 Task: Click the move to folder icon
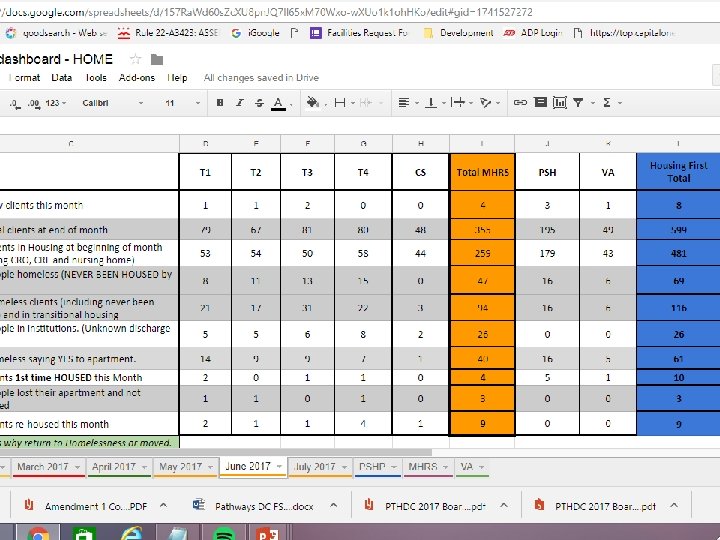click(x=157, y=60)
